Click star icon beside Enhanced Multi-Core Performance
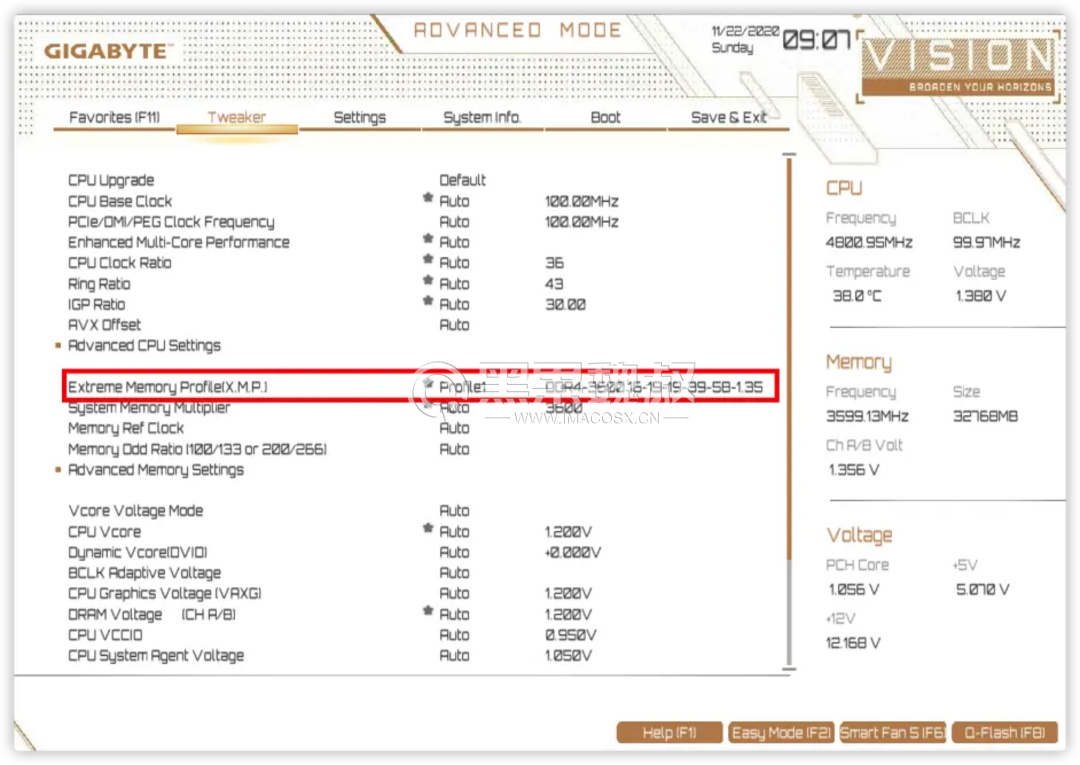1080x765 pixels. tap(428, 239)
